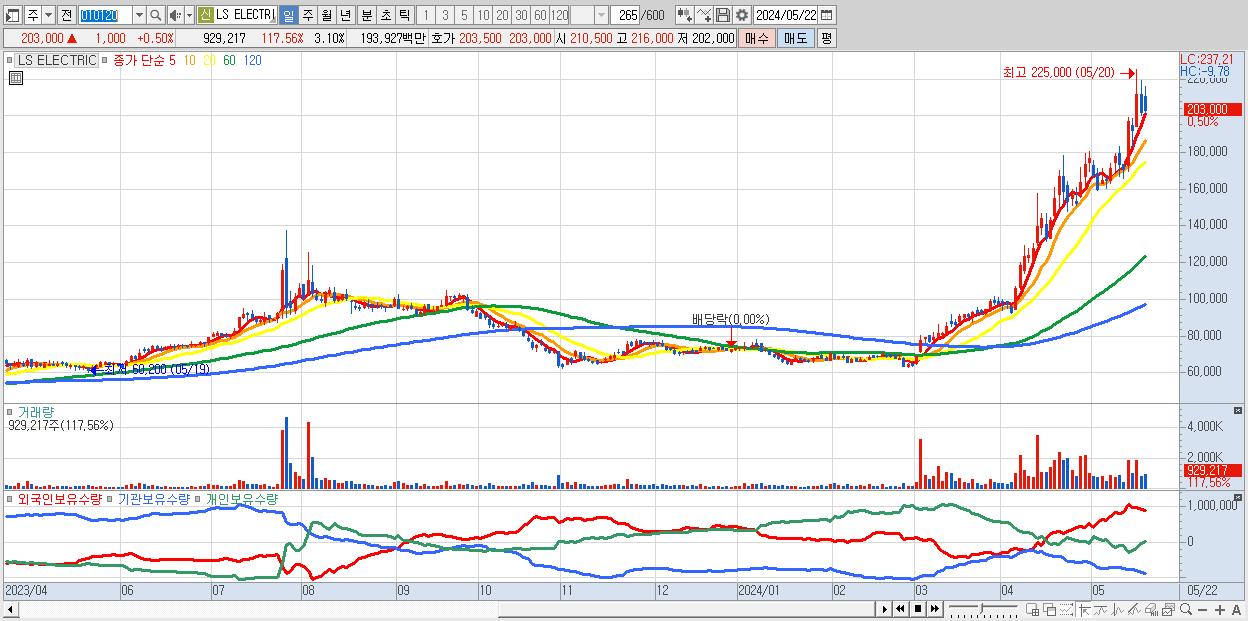Select the 월 monthly period toggle

click(x=326, y=15)
